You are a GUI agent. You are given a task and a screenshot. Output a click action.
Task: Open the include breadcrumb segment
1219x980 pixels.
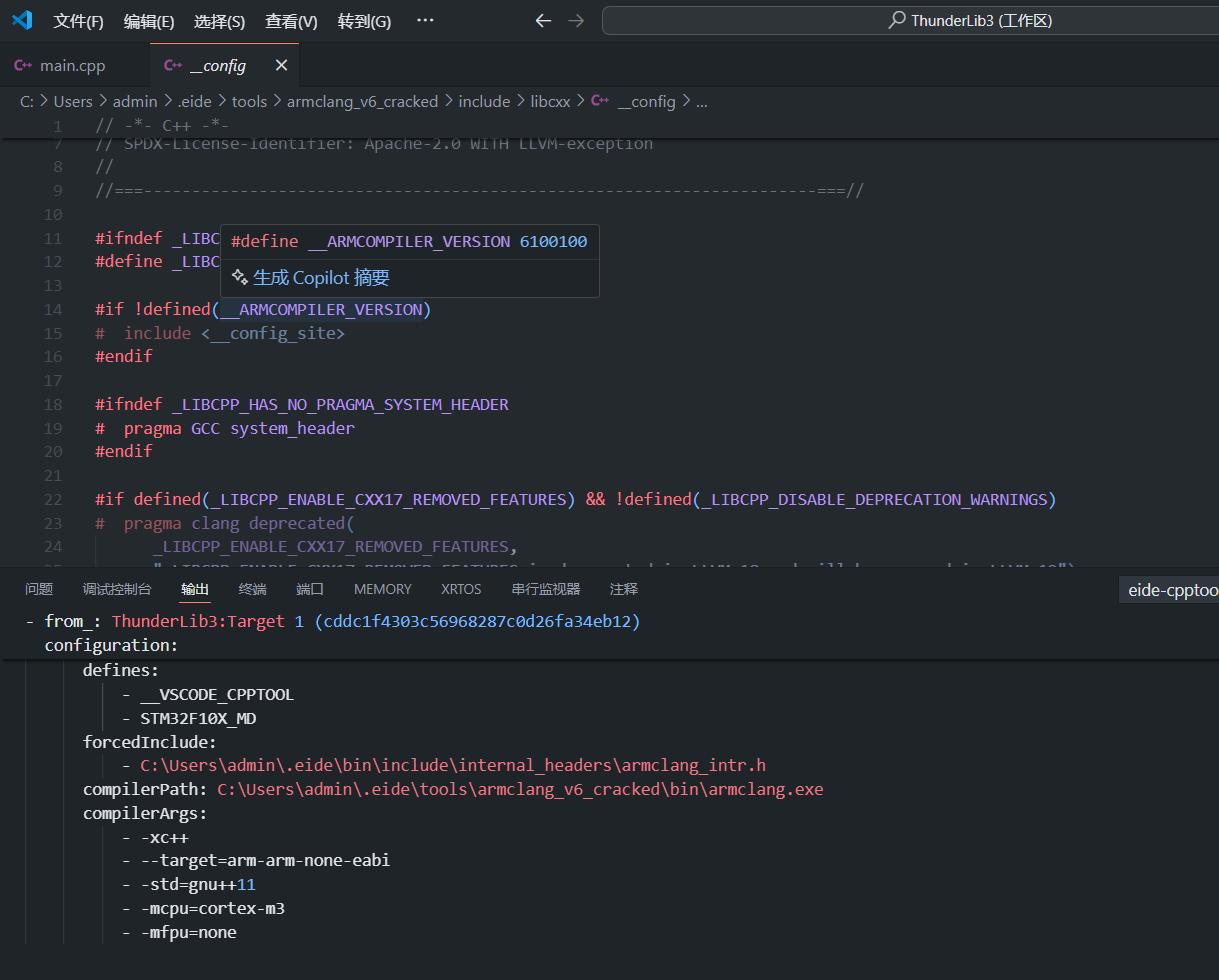pos(484,101)
